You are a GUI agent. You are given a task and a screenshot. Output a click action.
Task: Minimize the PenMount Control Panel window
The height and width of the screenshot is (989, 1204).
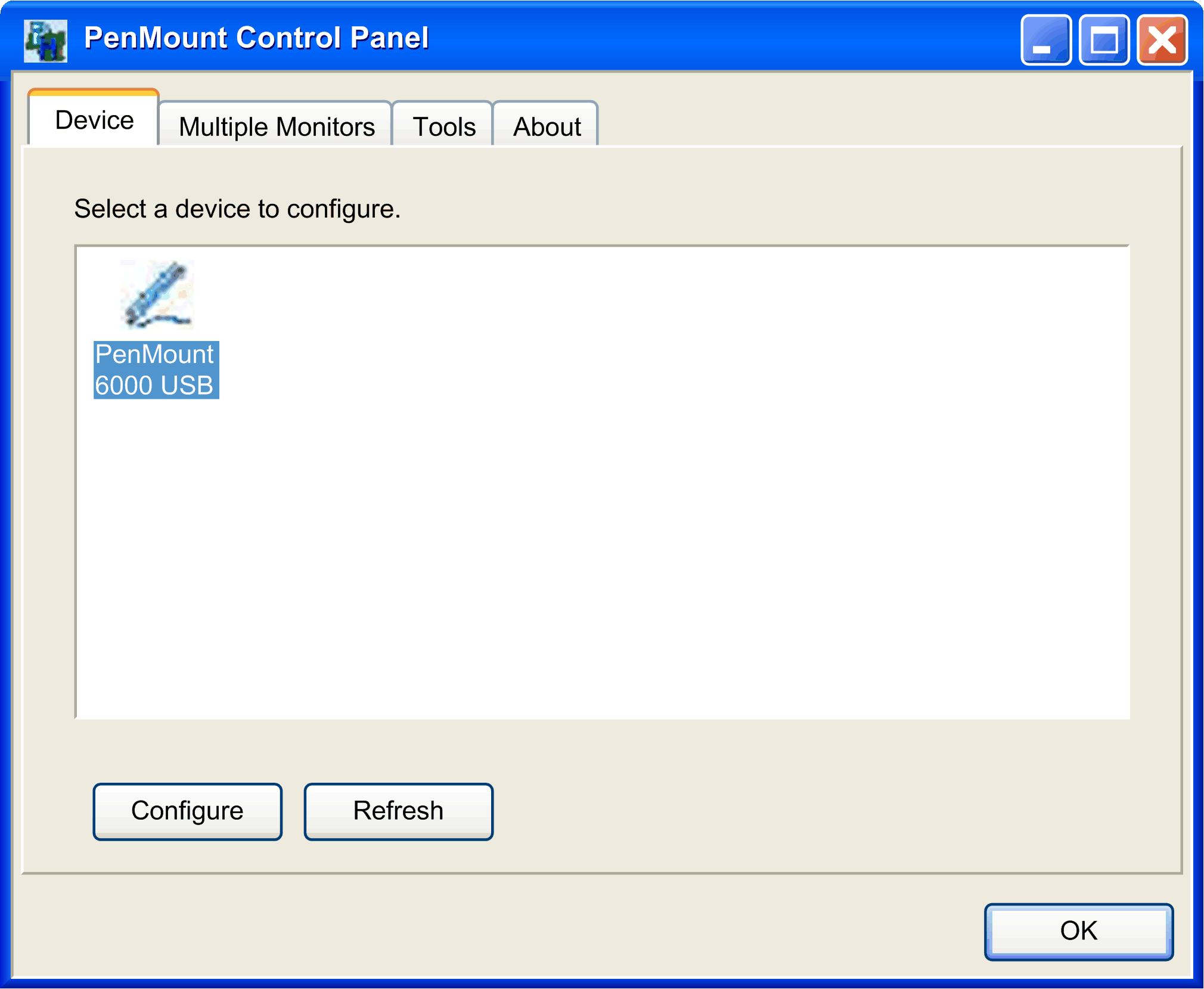(1045, 40)
